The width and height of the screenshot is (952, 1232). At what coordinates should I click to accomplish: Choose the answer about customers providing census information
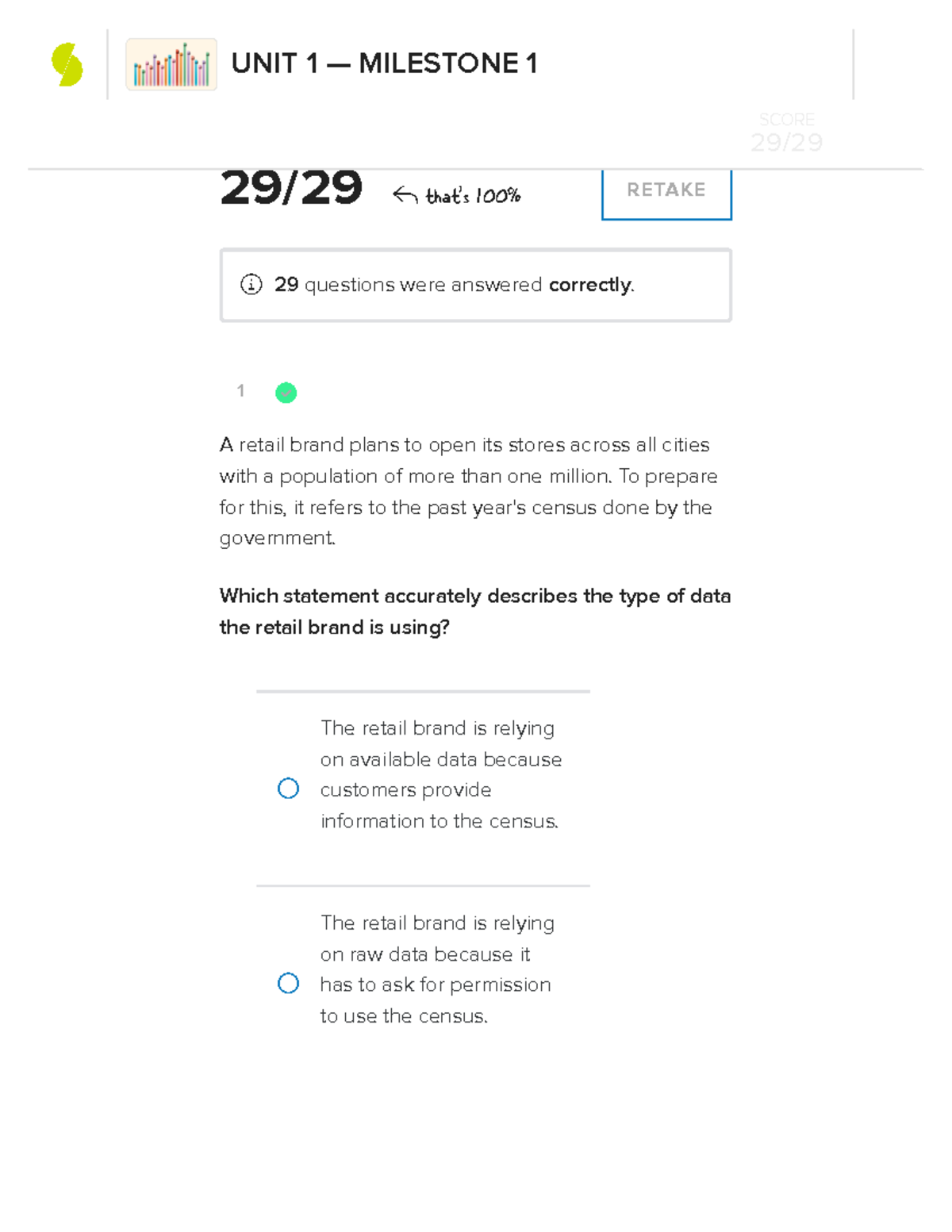[x=440, y=773]
